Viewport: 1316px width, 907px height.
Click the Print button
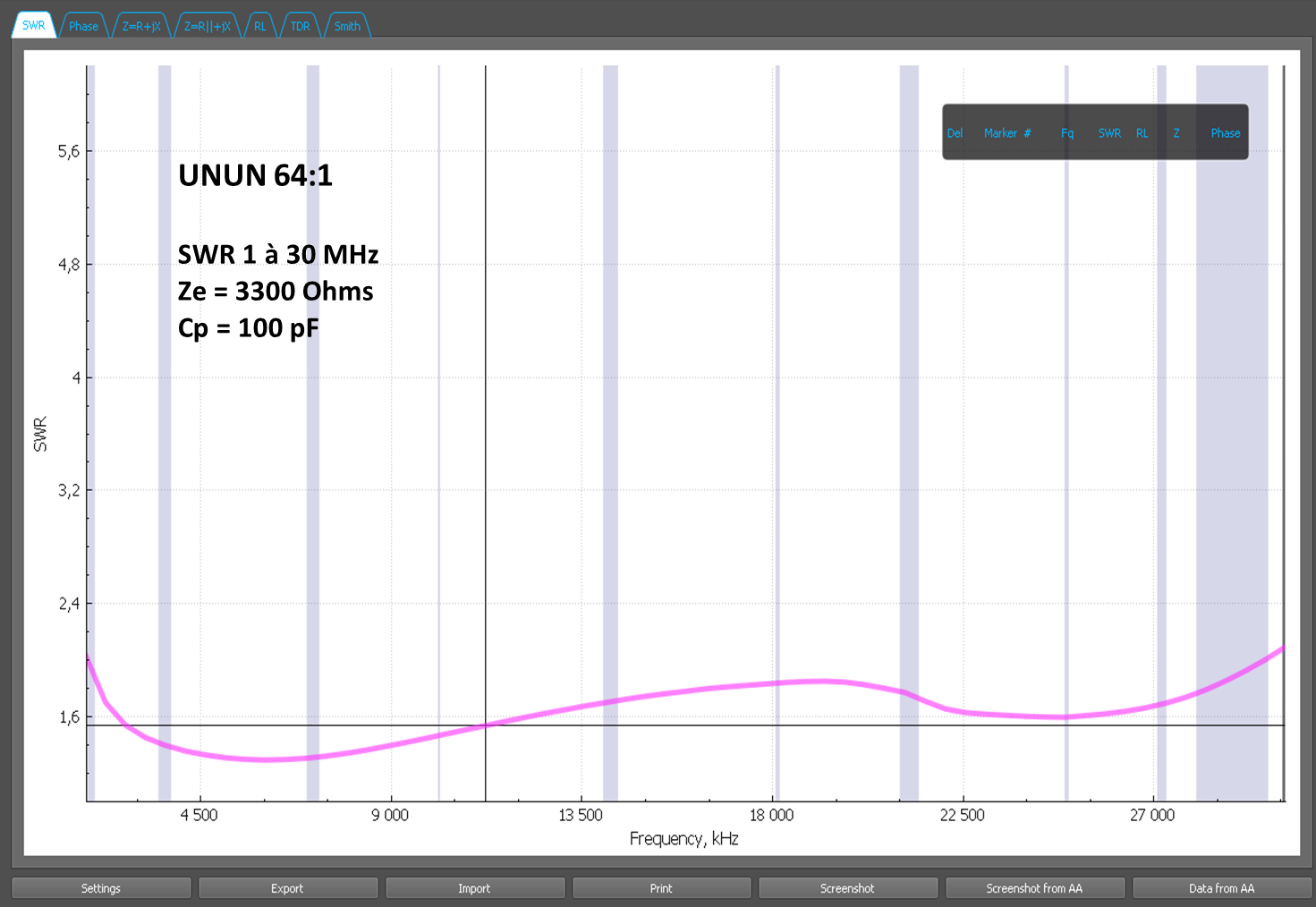pos(661,888)
